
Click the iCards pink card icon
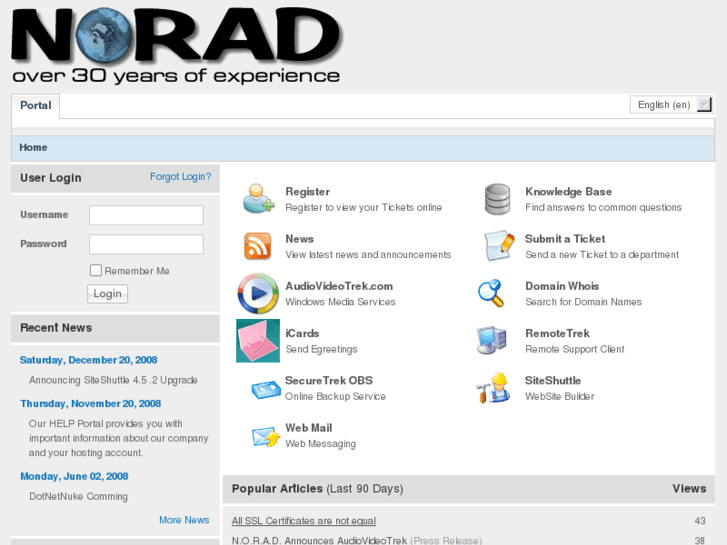click(x=258, y=340)
